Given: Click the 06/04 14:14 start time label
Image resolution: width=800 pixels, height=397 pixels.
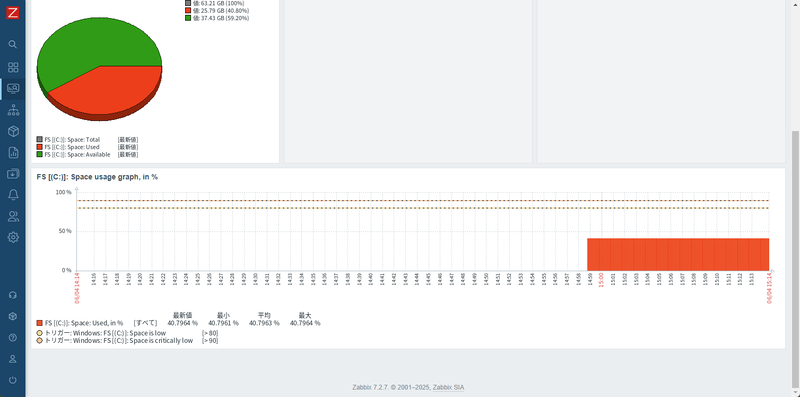Looking at the screenshot, I should pos(77,288).
